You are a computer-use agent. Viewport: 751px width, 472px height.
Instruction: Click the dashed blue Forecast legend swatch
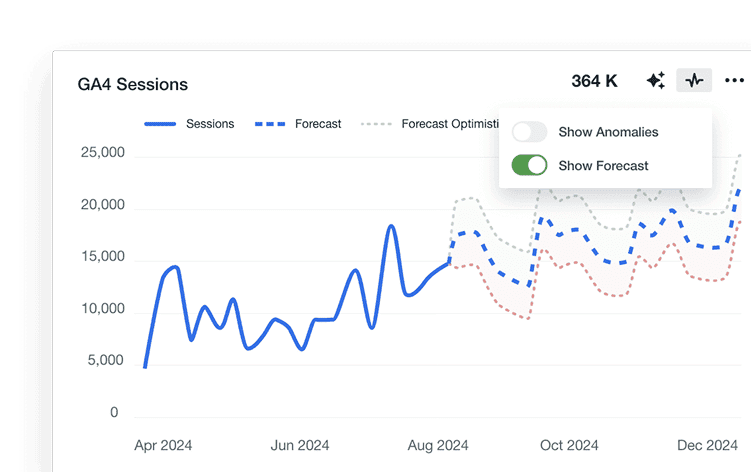[x=270, y=124]
